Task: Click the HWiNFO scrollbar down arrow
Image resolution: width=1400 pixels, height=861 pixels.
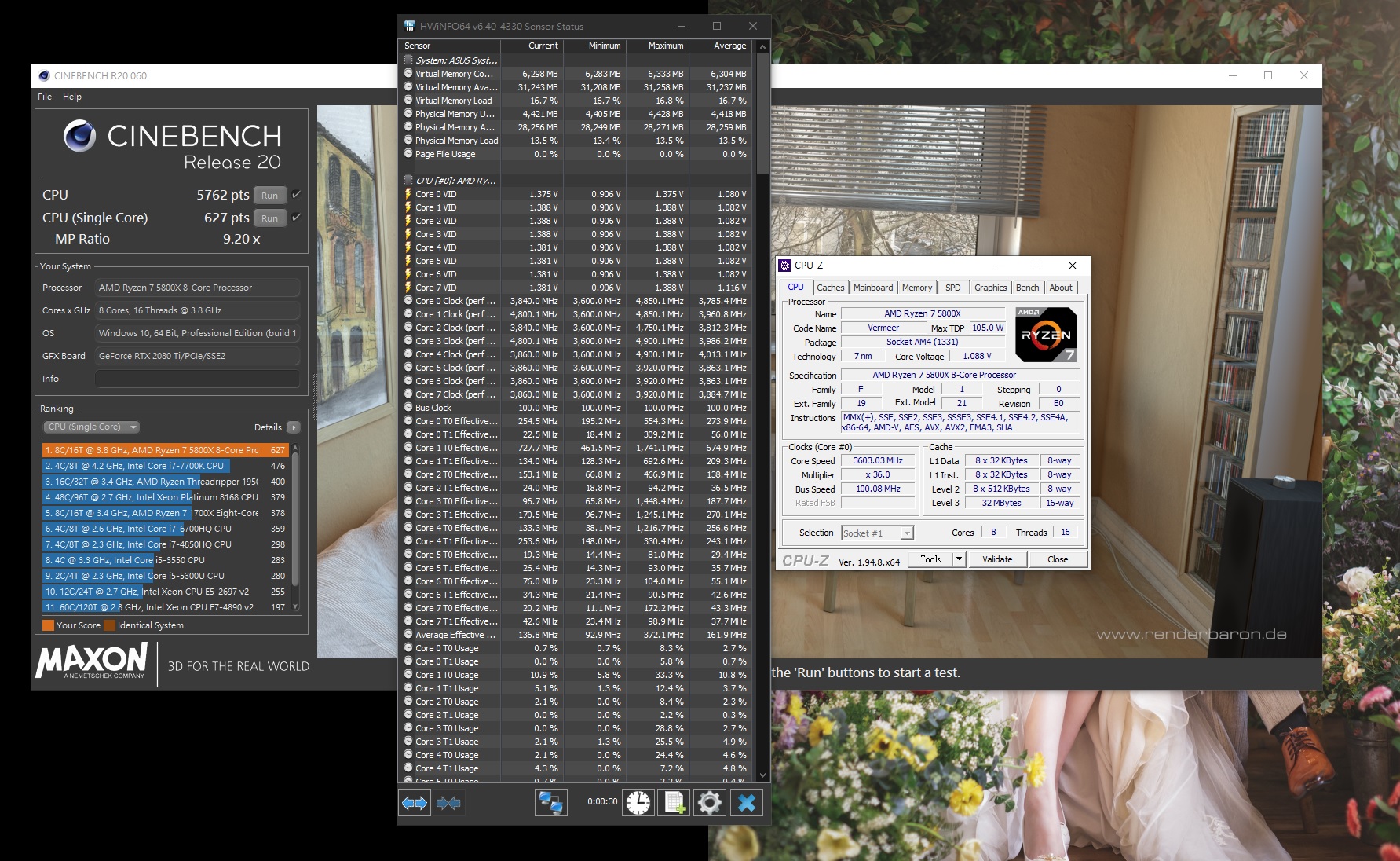Action: tap(762, 775)
